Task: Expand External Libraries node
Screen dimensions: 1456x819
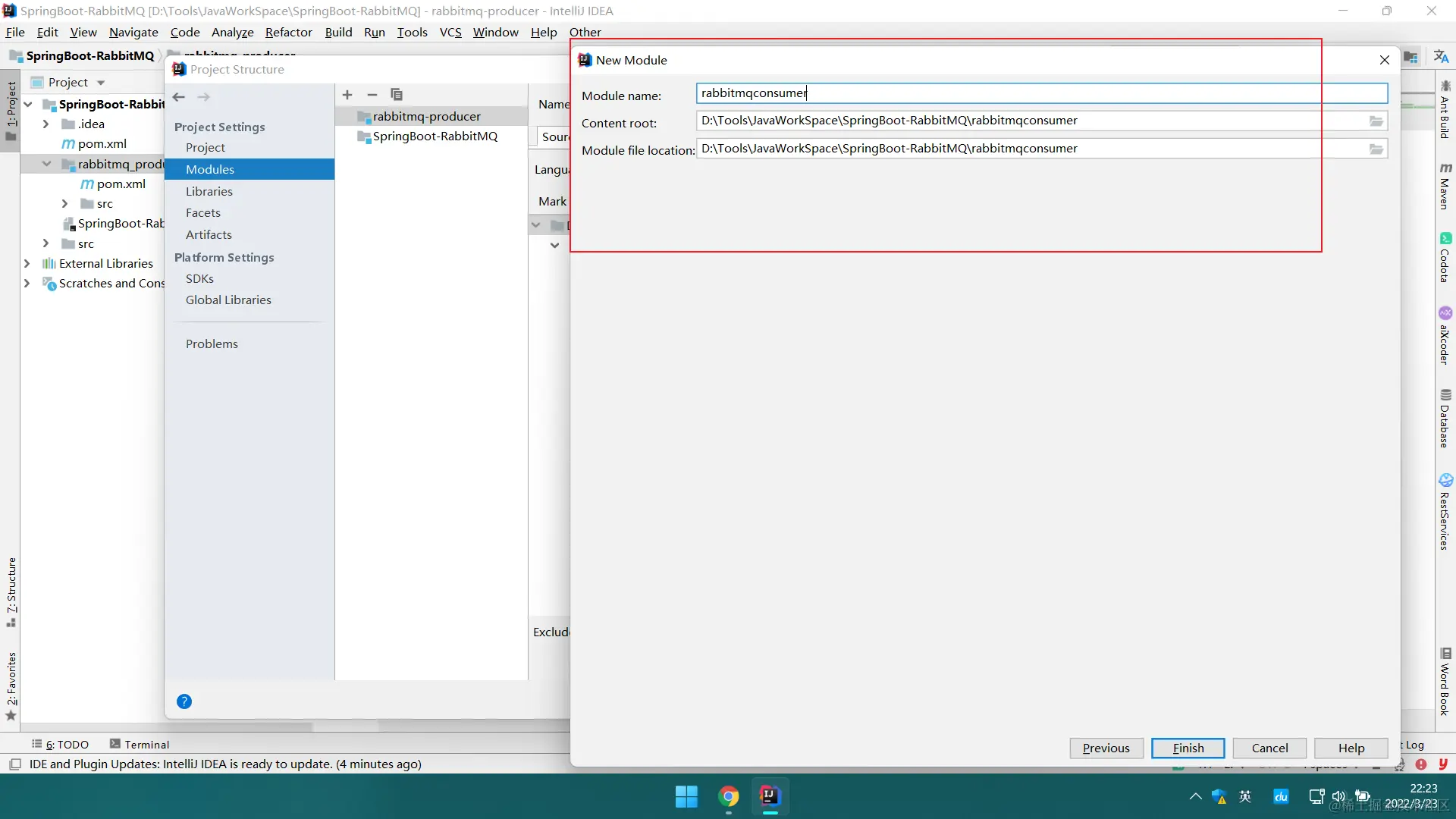Action: [27, 264]
